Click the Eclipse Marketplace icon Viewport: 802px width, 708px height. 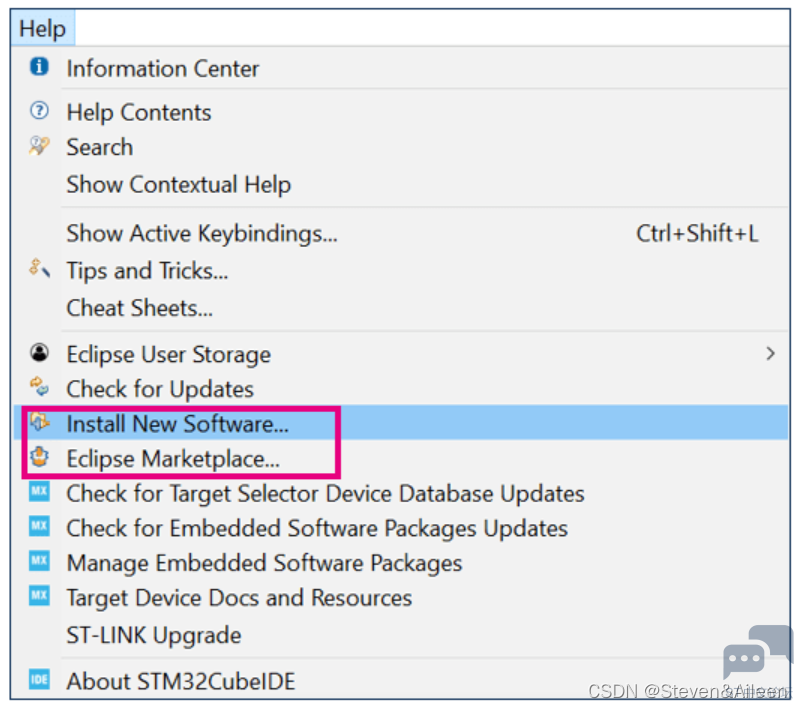click(39, 458)
